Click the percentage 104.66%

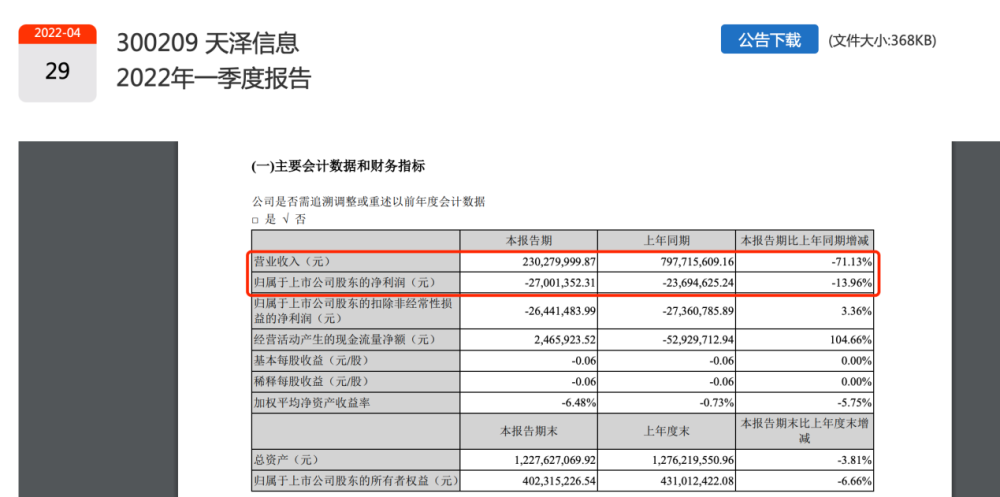[x=849, y=339]
